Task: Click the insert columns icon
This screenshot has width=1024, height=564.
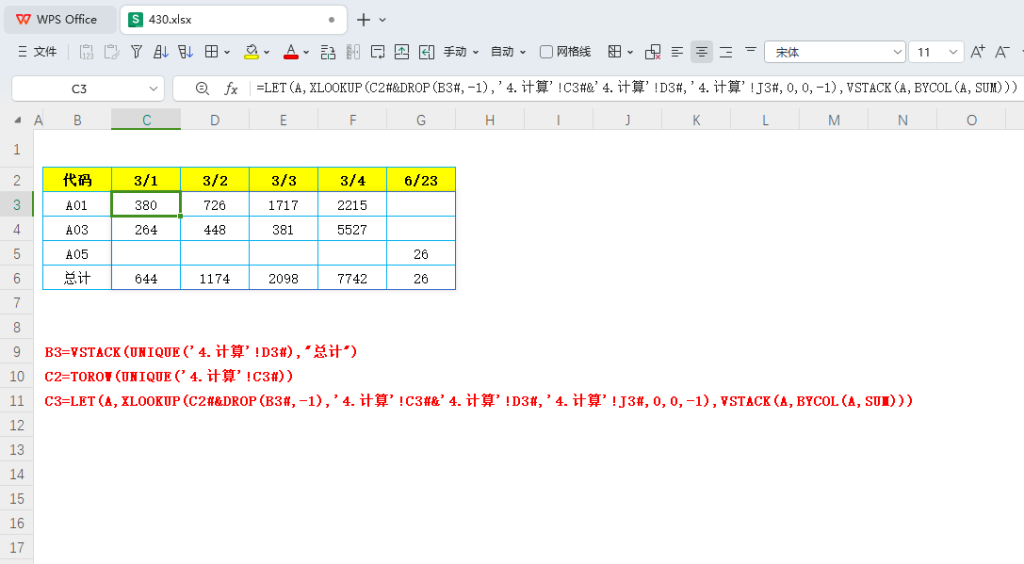Action: coord(353,52)
